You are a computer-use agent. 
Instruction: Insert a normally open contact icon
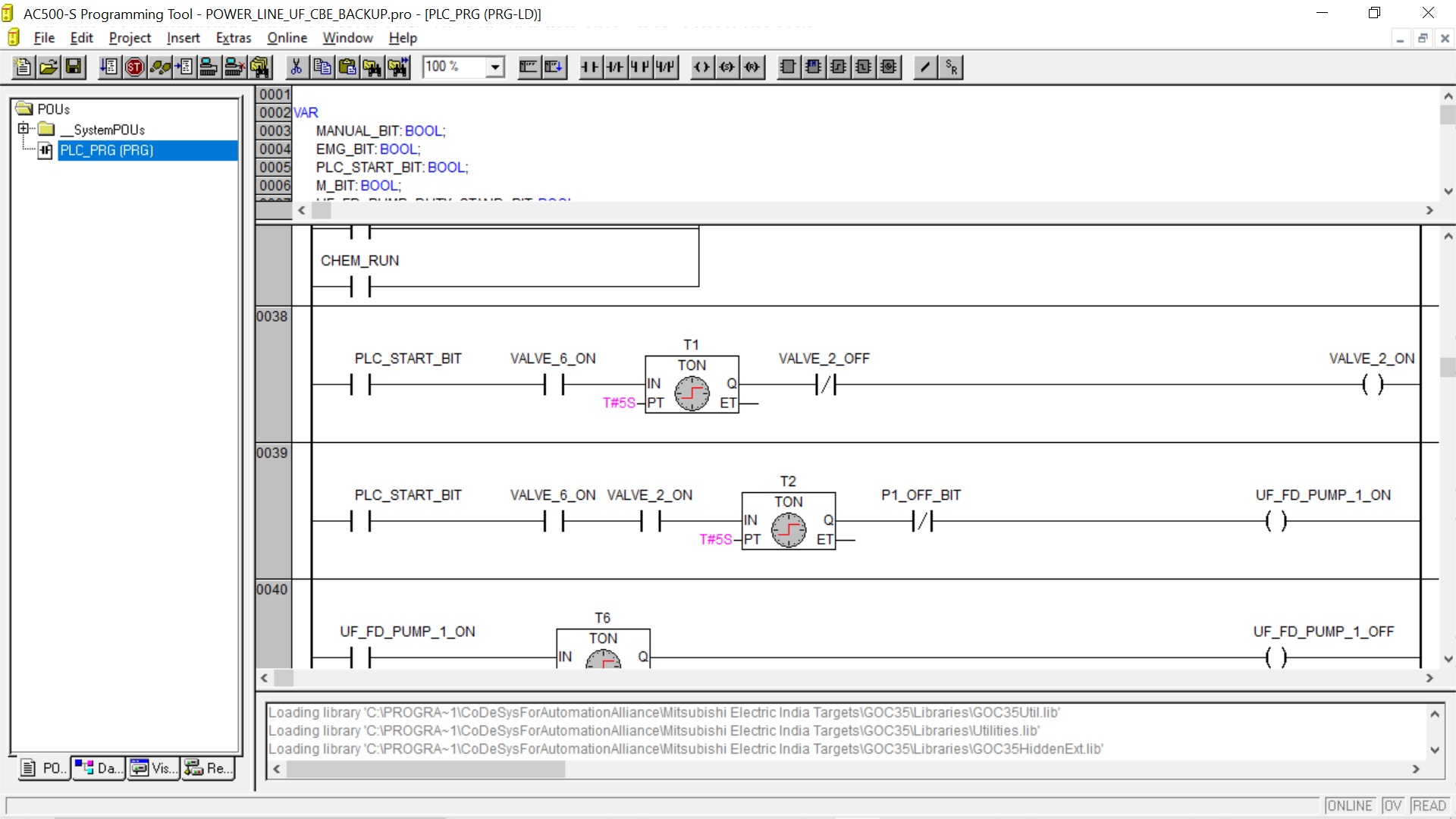589,67
